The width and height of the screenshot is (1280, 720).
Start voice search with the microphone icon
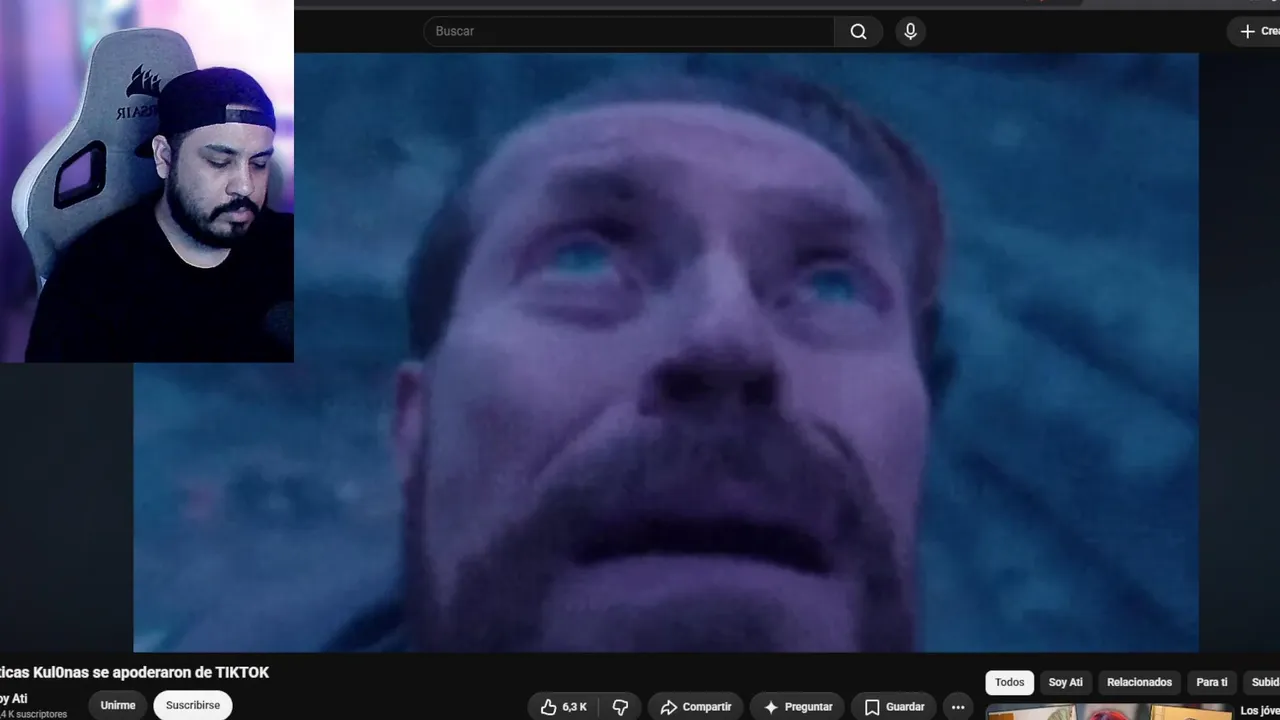910,31
